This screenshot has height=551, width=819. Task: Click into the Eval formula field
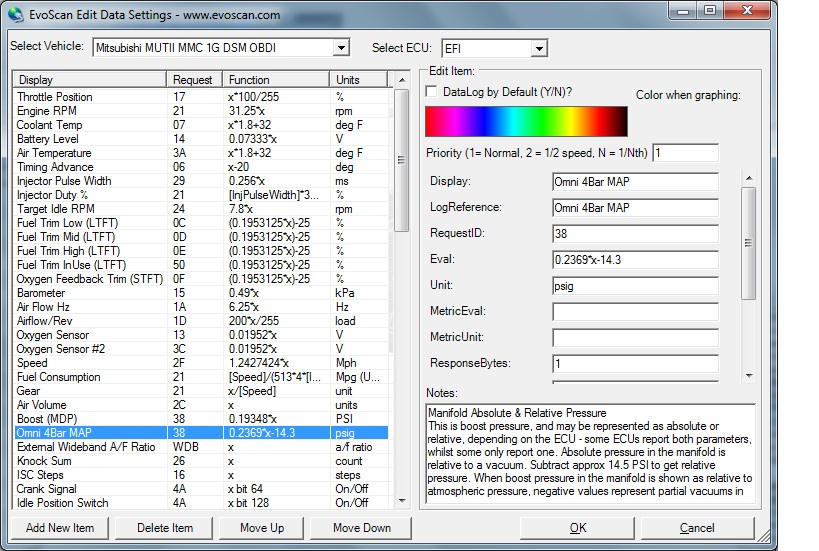[634, 259]
